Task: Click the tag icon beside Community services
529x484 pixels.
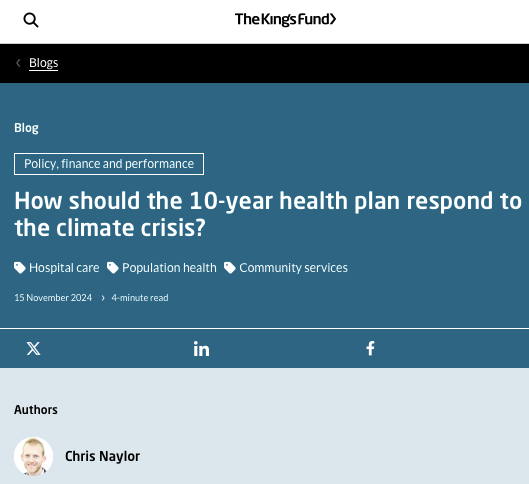Action: tap(230, 268)
